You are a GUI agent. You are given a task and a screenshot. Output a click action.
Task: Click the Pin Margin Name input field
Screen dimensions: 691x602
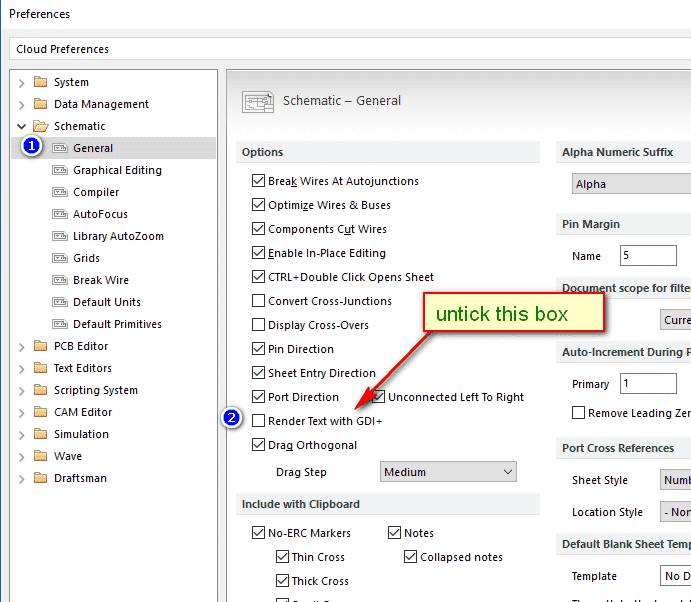pos(647,256)
